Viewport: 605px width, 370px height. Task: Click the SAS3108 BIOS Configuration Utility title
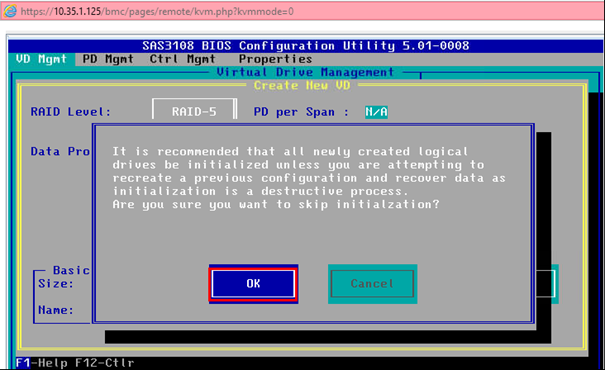[306, 46]
